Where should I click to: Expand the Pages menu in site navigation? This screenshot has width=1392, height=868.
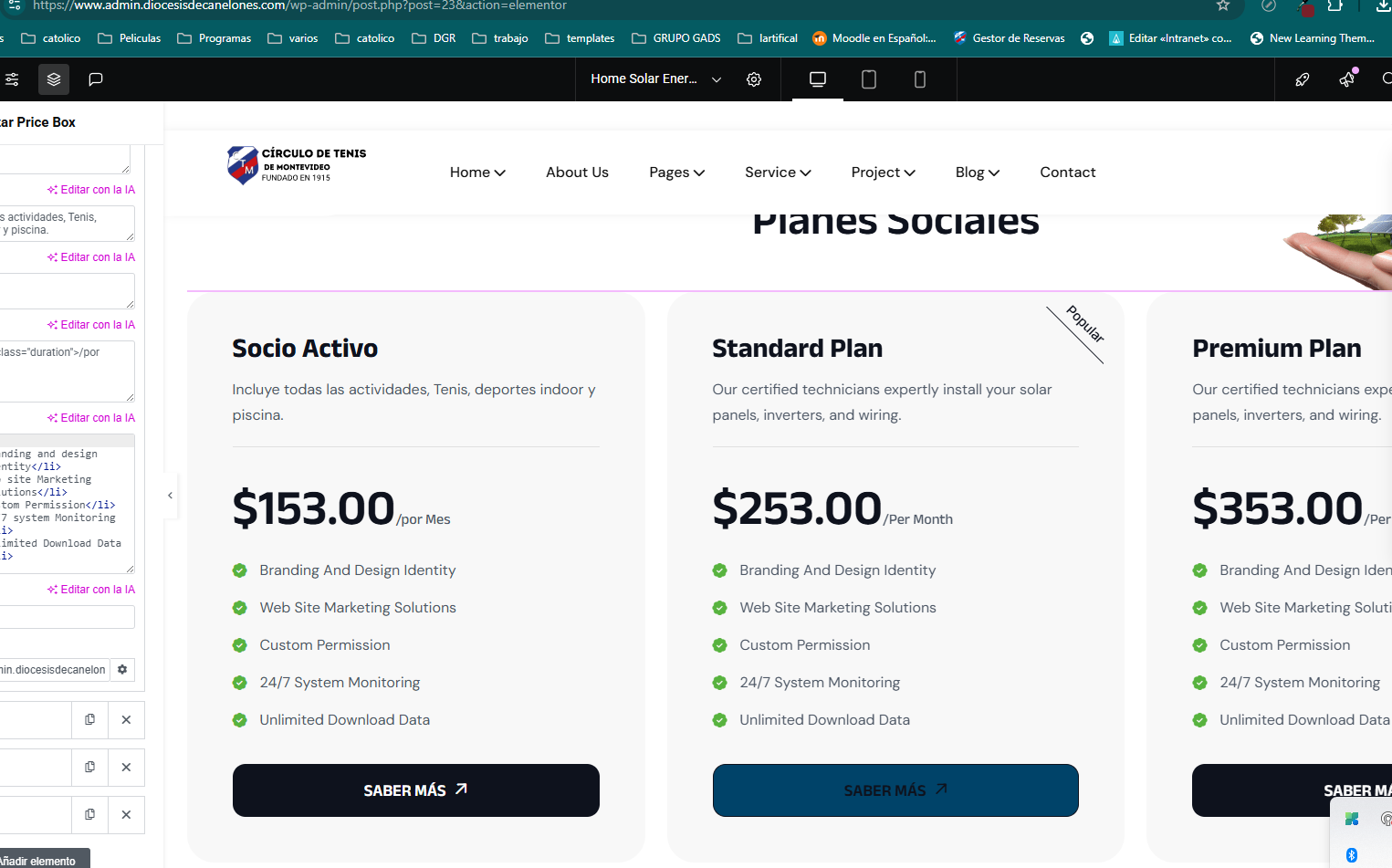point(676,173)
